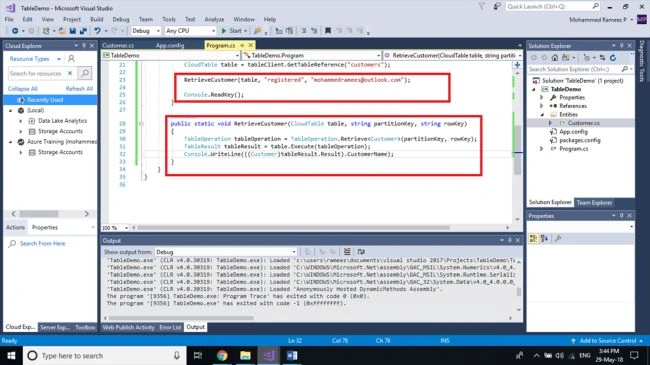Open the File menu

9,19
